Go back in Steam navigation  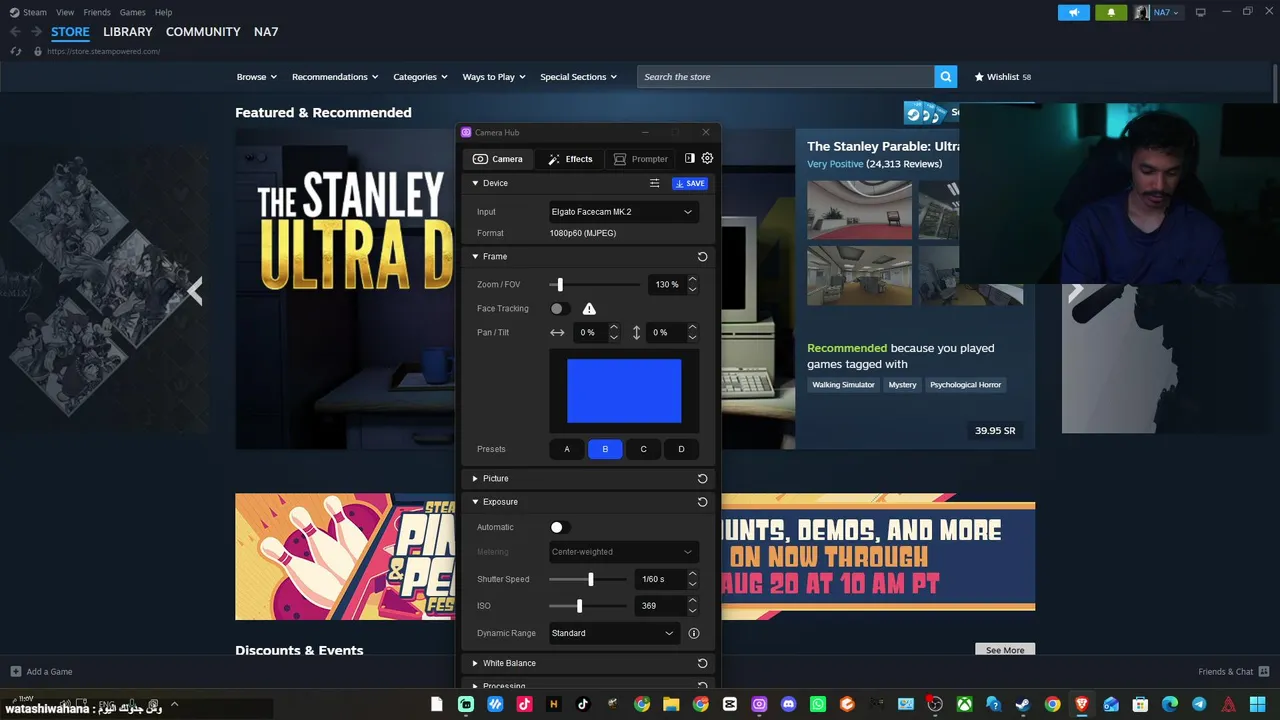[15, 32]
